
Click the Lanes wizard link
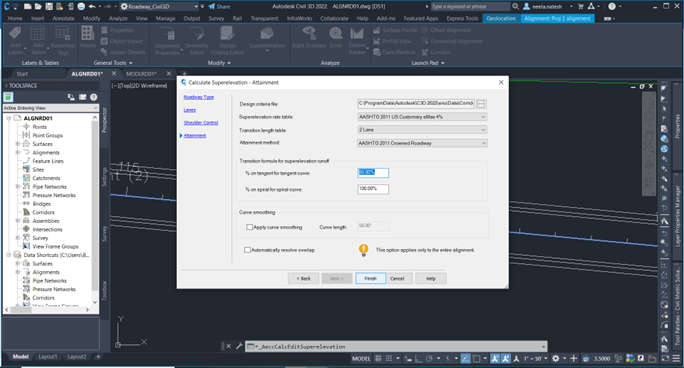[190, 110]
